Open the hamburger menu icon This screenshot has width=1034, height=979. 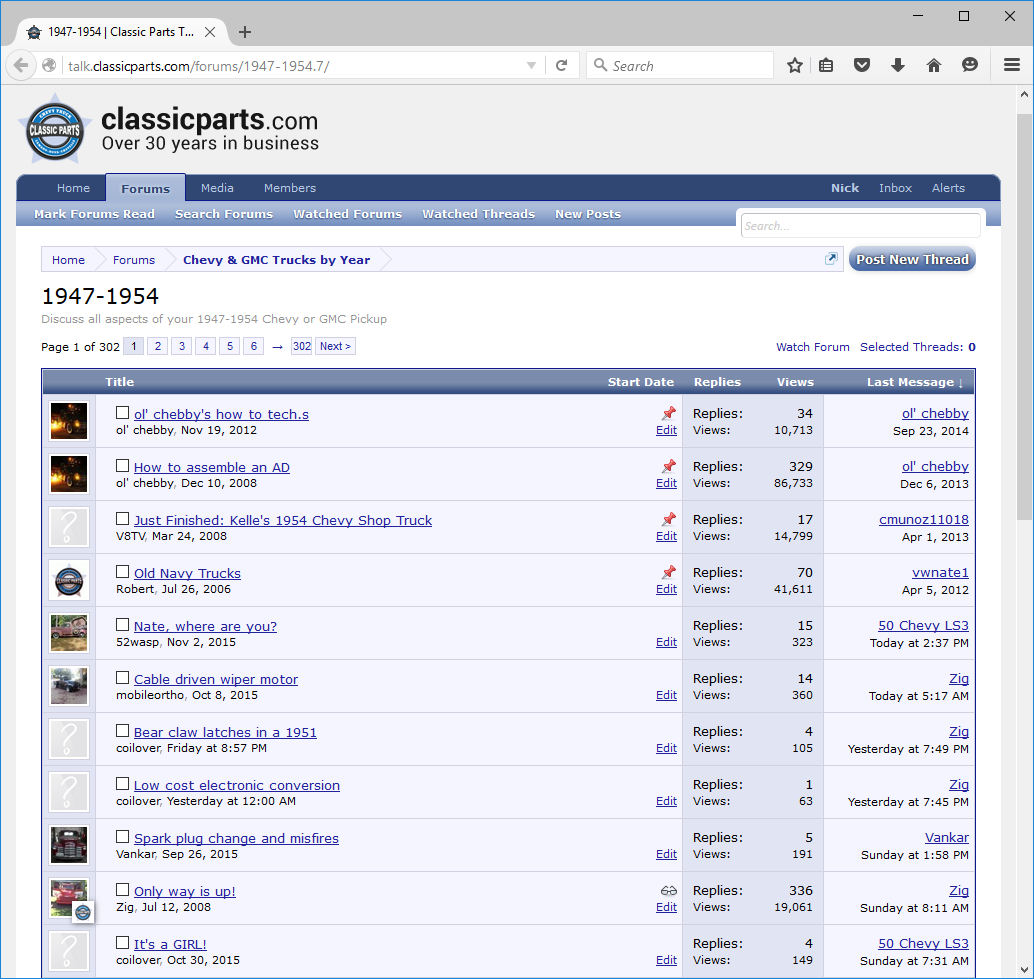click(1011, 65)
